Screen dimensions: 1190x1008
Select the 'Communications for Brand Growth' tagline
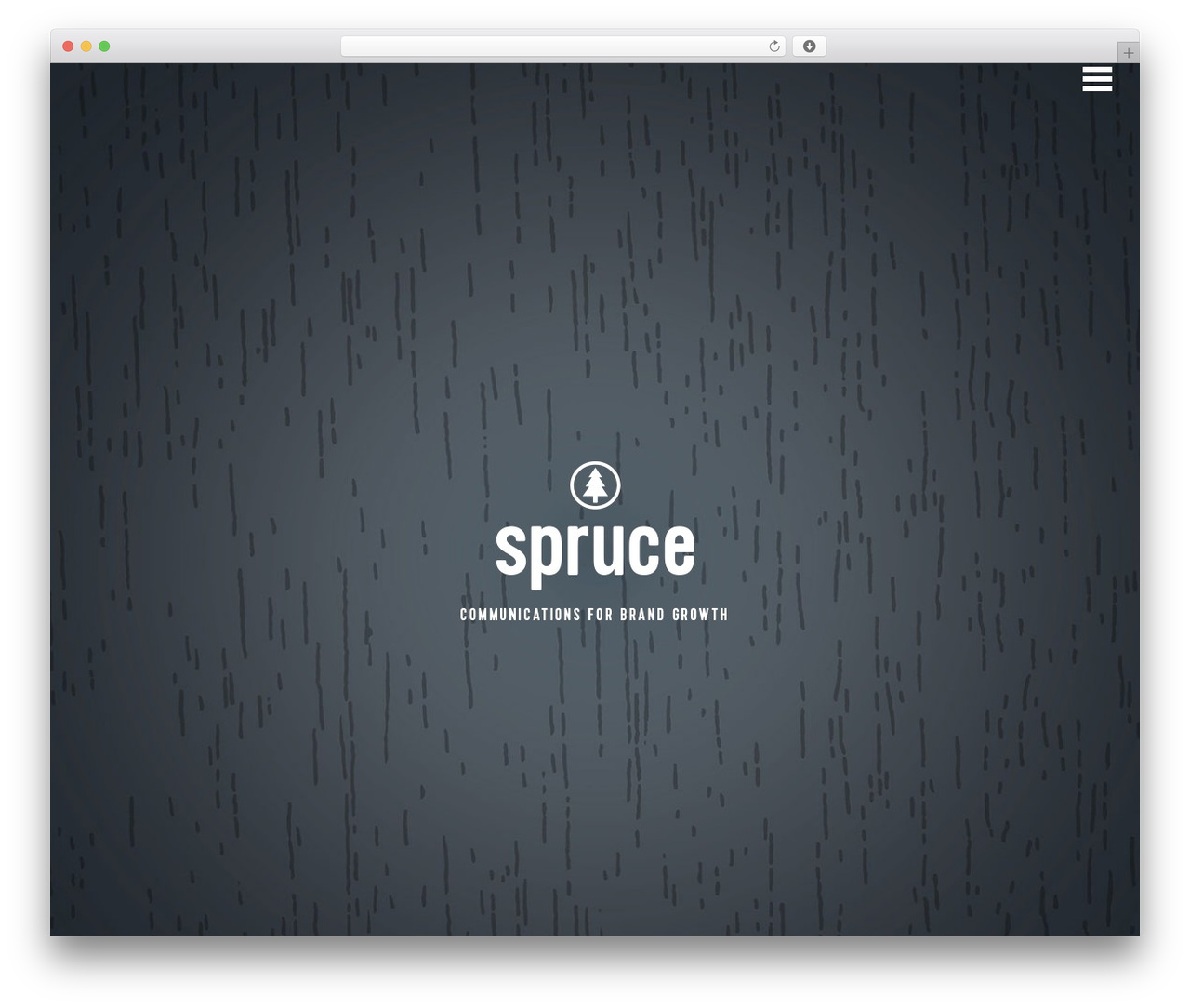point(594,615)
